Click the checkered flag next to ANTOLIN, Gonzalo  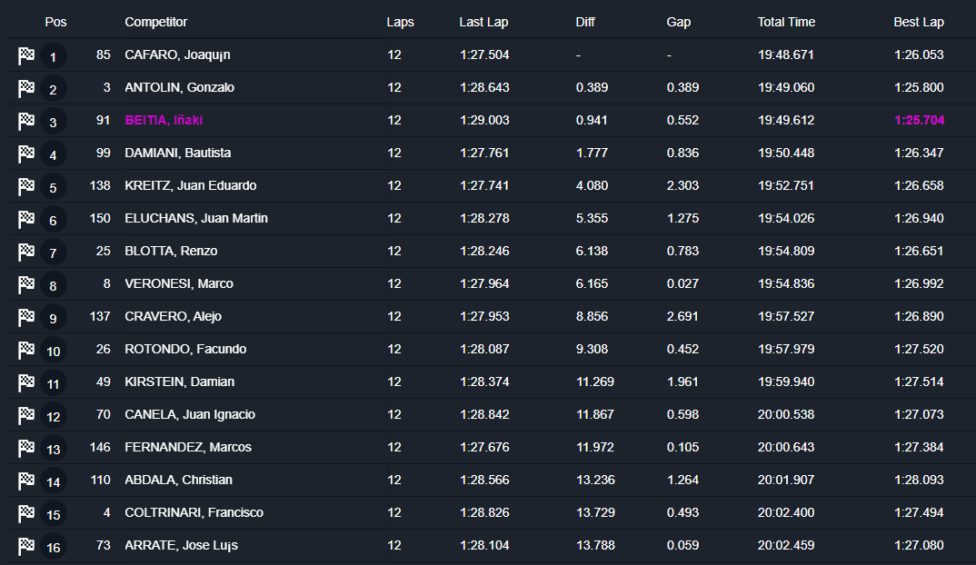tap(26, 88)
